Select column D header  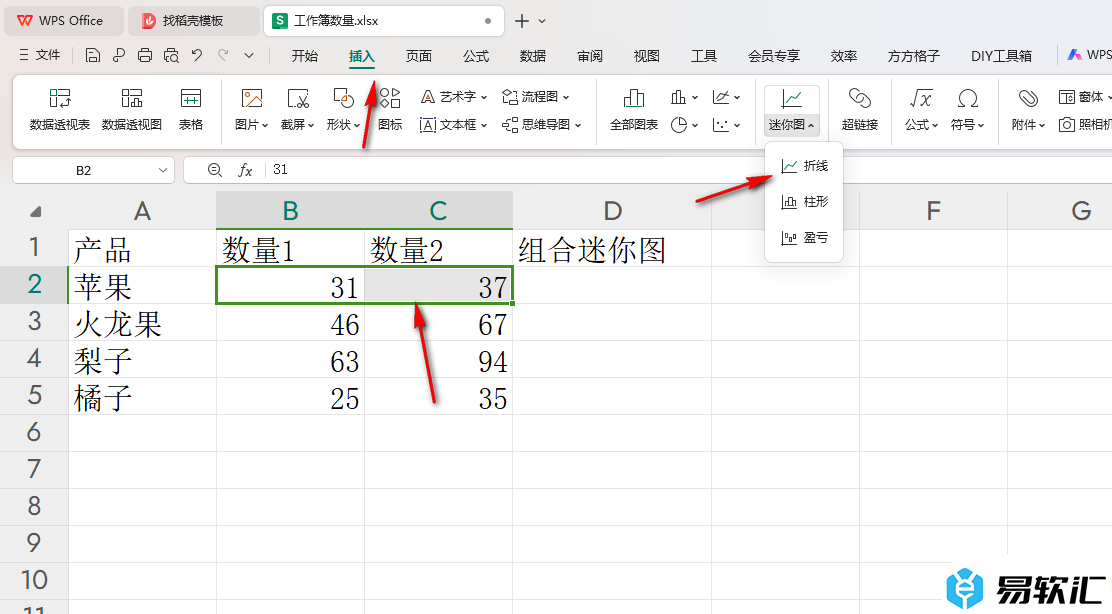pyautogui.click(x=612, y=211)
